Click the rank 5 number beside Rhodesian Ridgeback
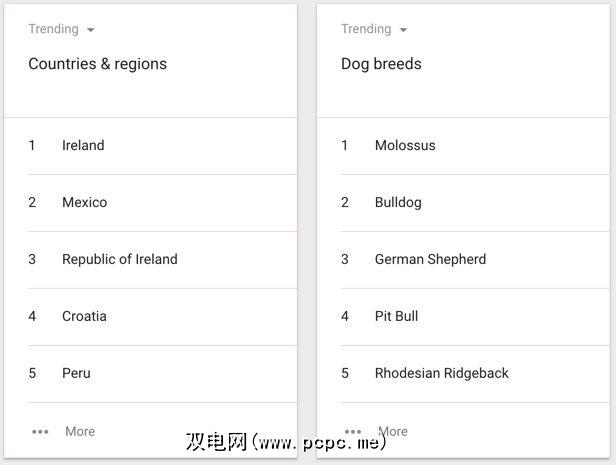 (345, 373)
